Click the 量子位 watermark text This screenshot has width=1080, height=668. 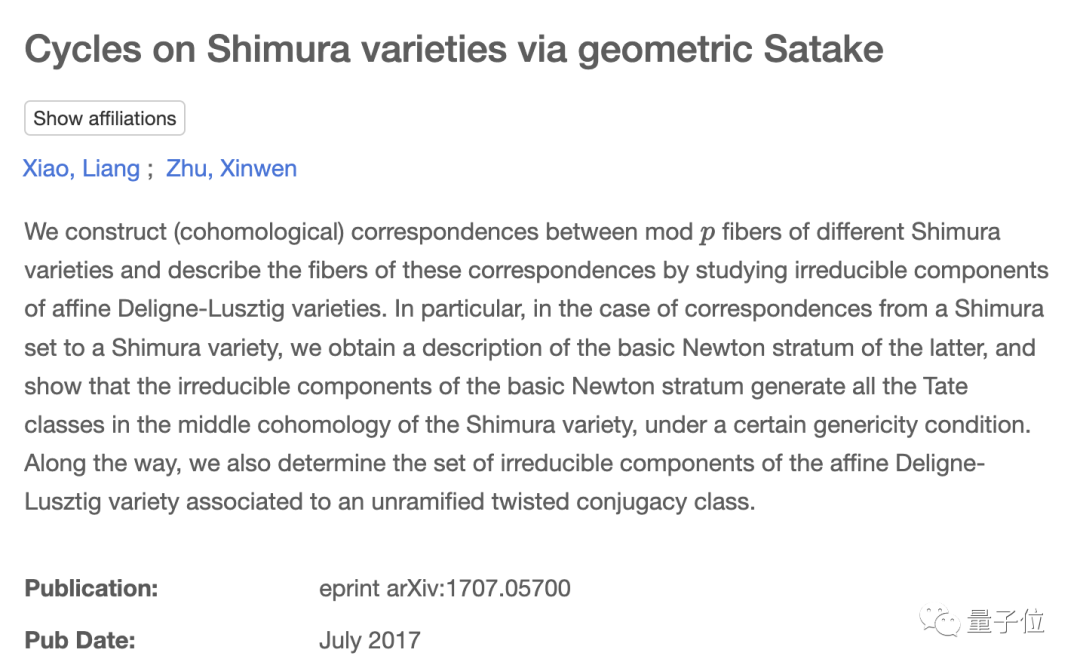[1005, 621]
